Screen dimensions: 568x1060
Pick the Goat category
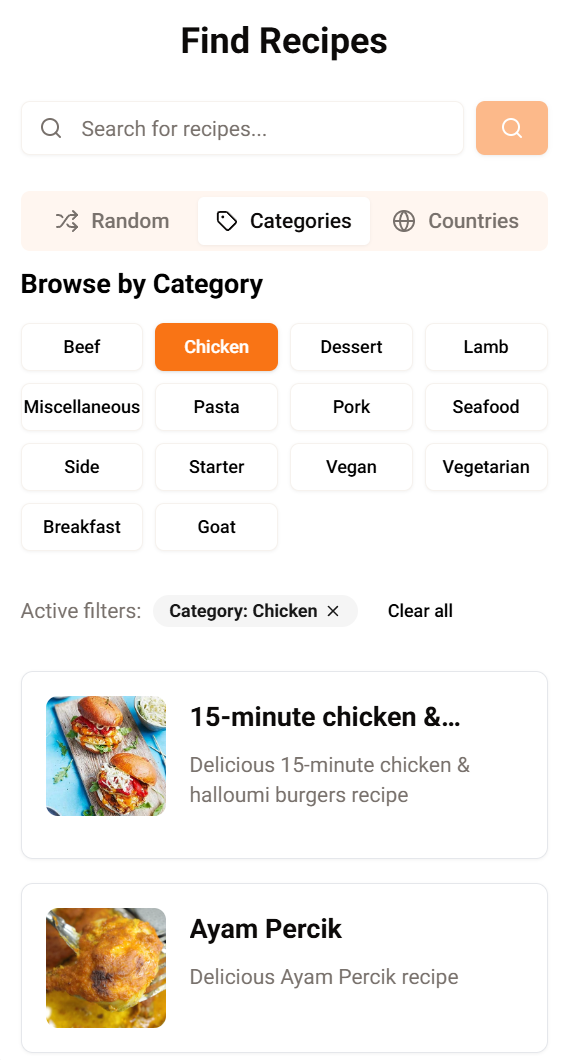point(216,527)
